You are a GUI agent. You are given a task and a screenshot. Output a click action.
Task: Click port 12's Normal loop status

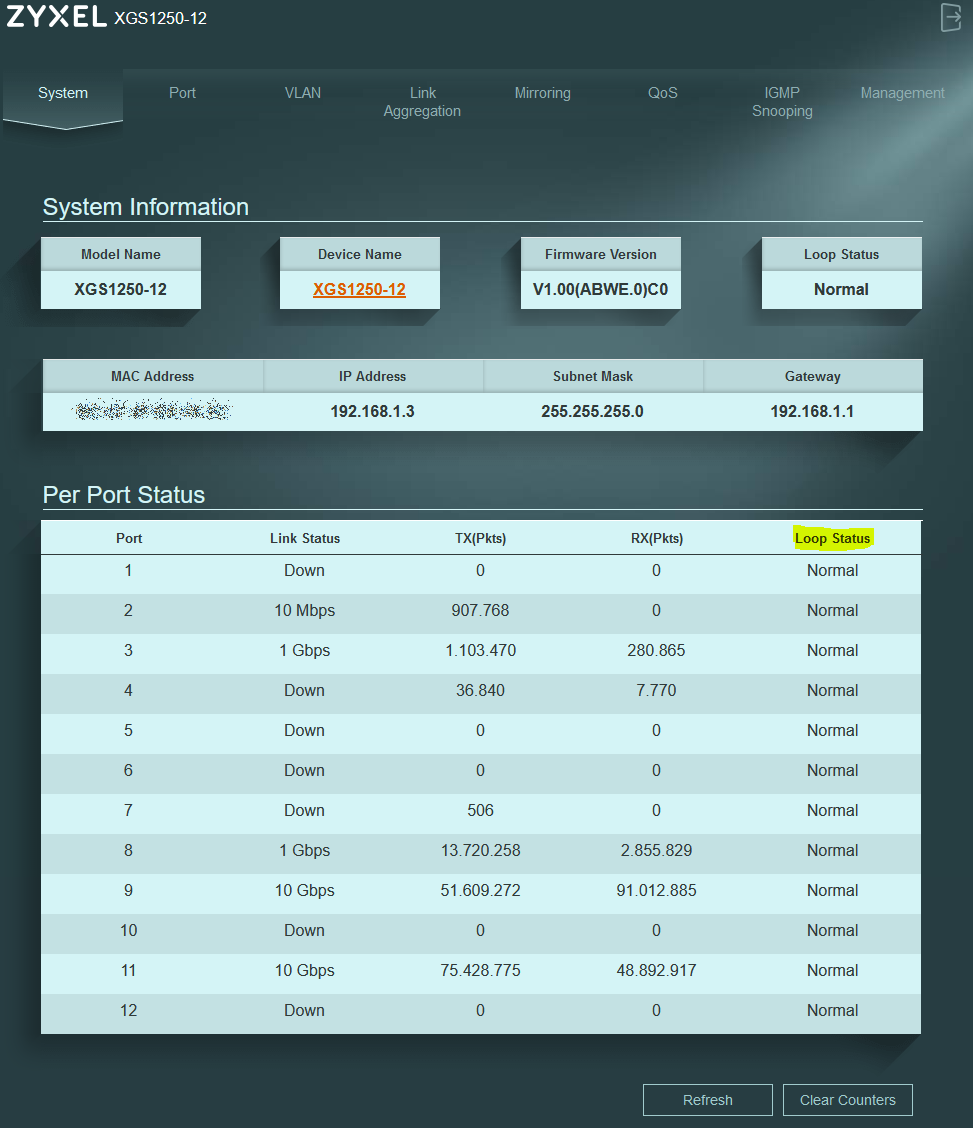pos(833,1011)
